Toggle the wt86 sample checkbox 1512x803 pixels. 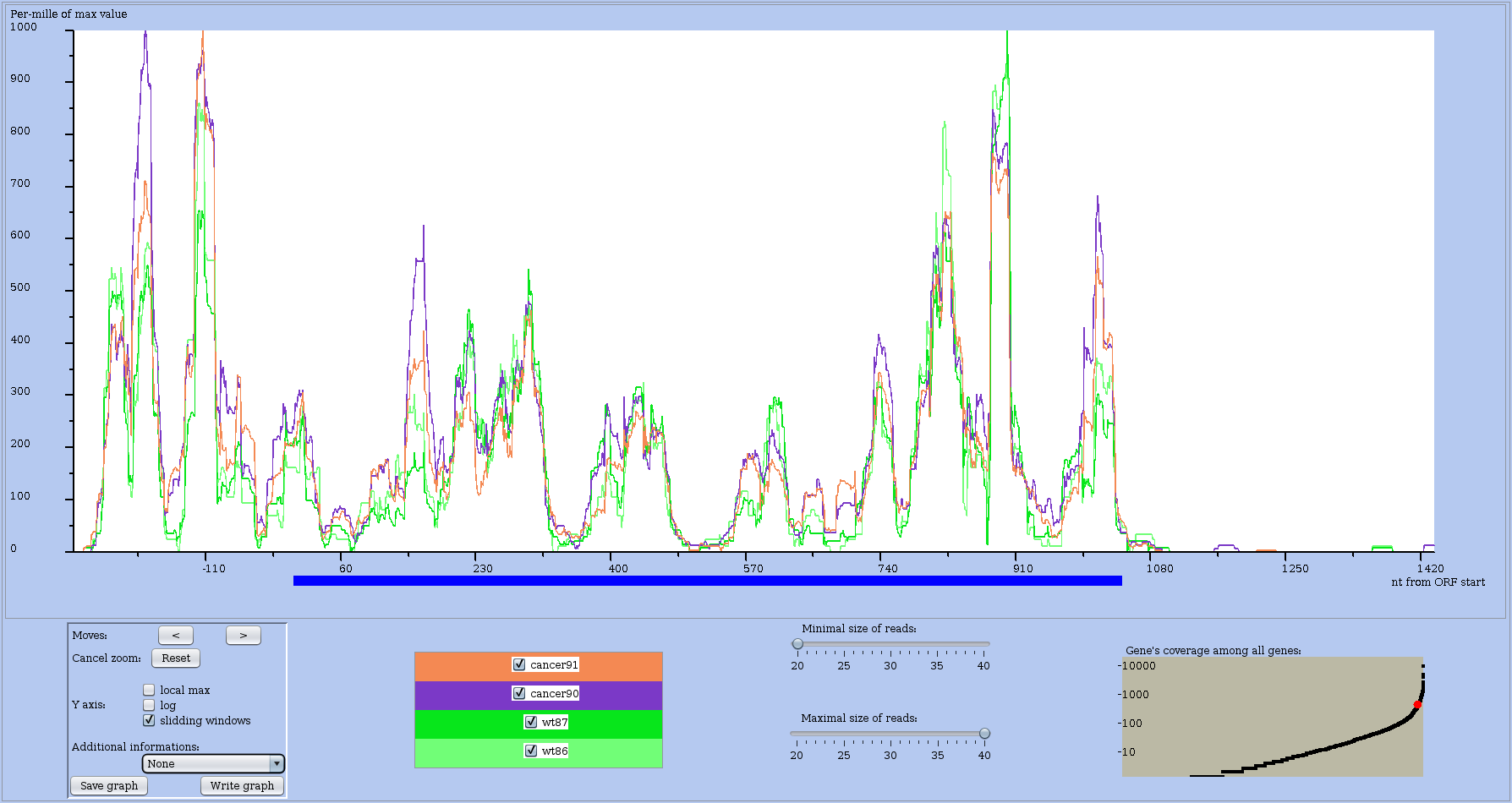(x=531, y=751)
